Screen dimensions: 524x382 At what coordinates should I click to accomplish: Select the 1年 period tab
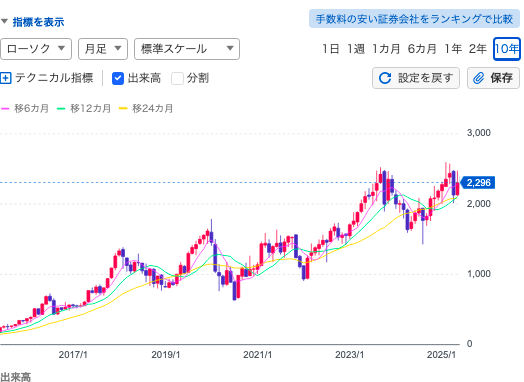coord(453,49)
